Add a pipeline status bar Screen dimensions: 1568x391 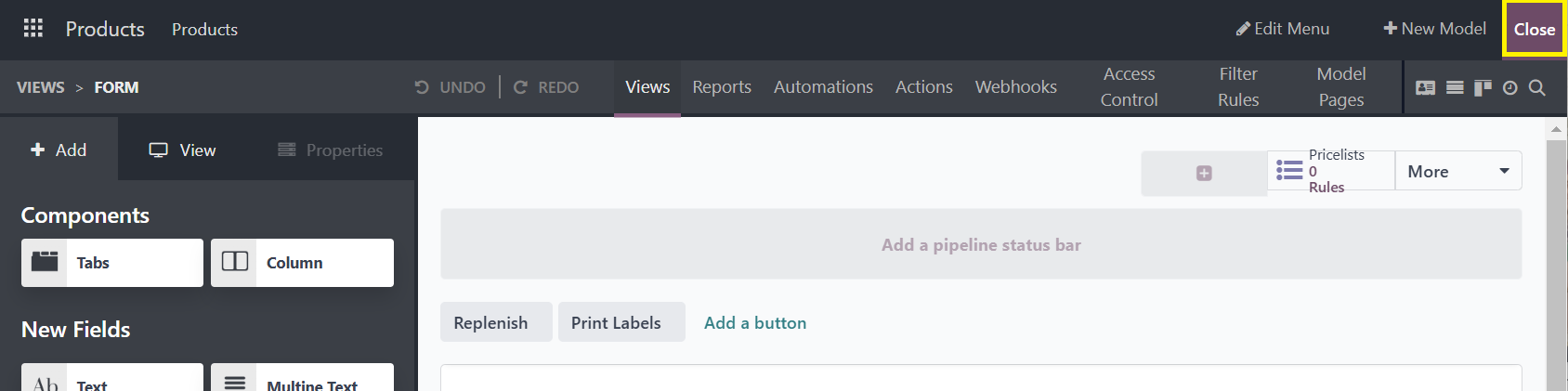(981, 244)
